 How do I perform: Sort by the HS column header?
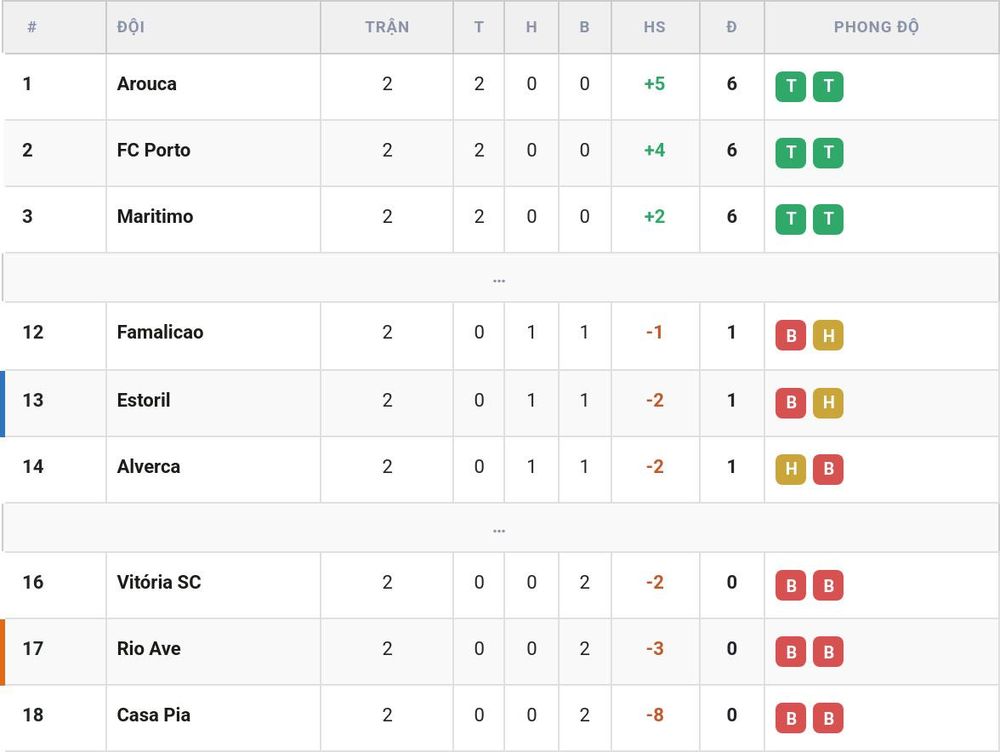click(x=654, y=27)
